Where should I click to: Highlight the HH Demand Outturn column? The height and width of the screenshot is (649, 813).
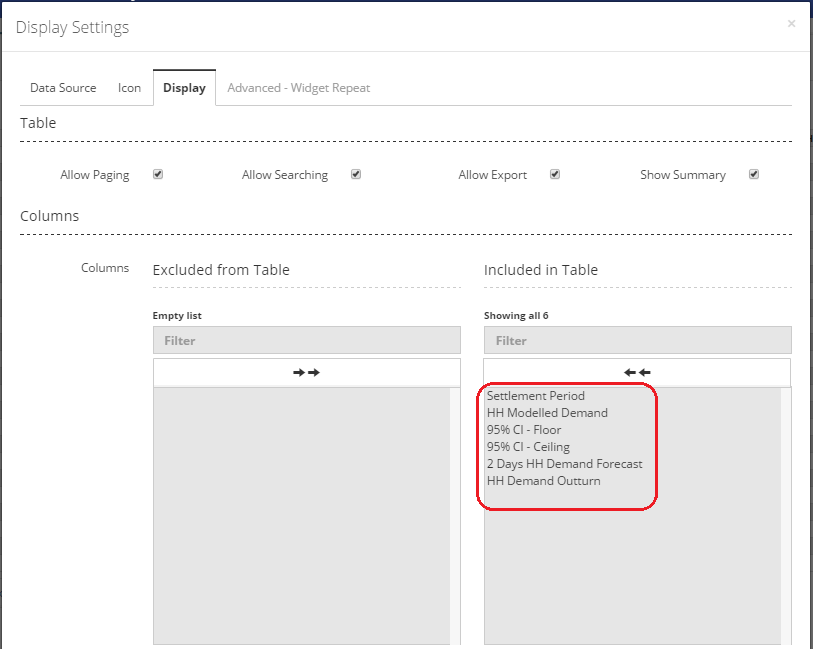click(x=543, y=481)
